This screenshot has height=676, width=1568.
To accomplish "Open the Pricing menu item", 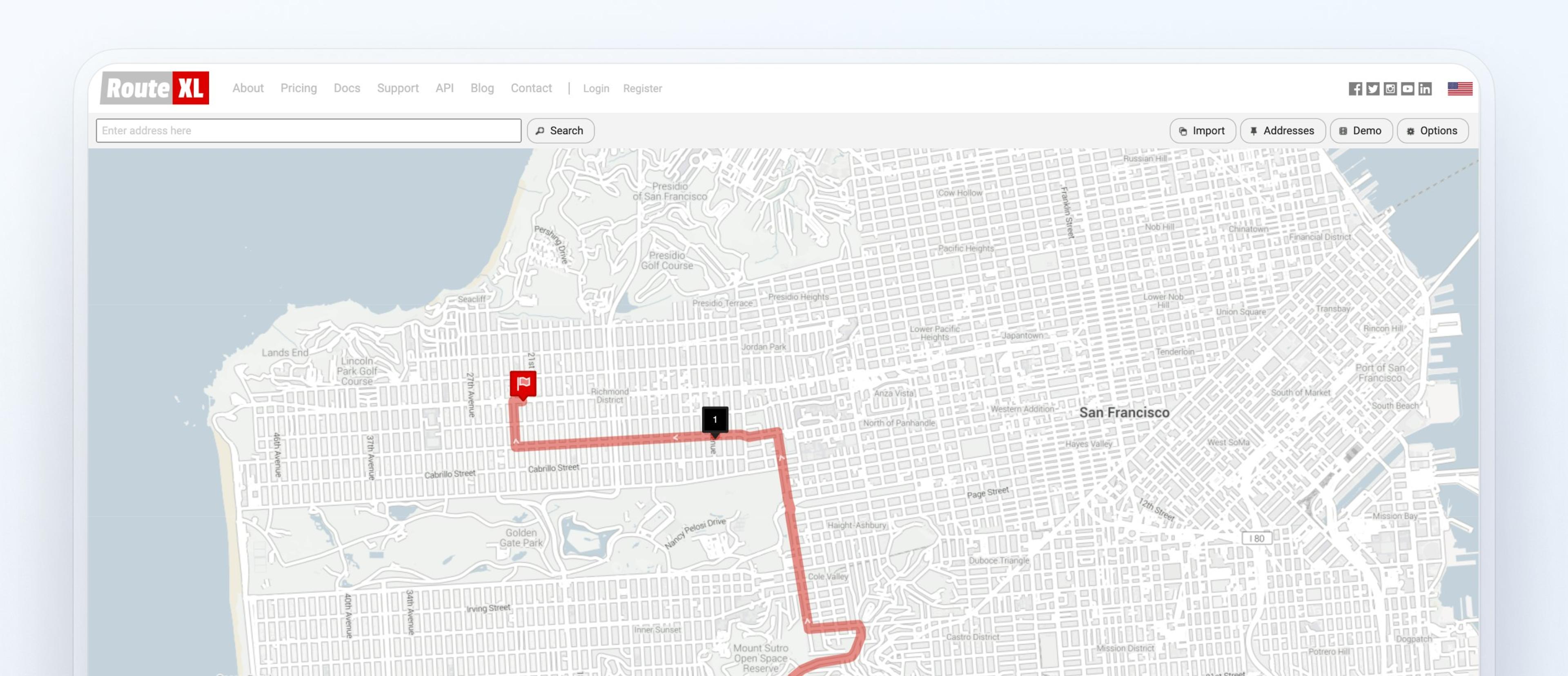I will [298, 88].
